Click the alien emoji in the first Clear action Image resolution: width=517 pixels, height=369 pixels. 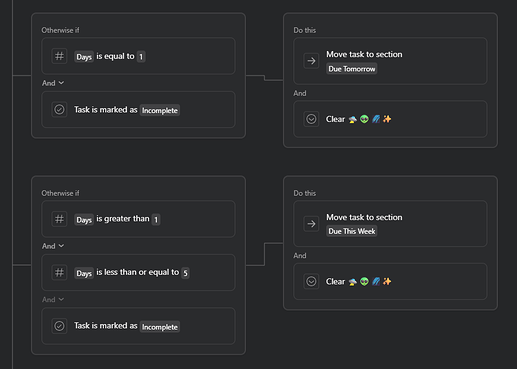[x=364, y=119]
